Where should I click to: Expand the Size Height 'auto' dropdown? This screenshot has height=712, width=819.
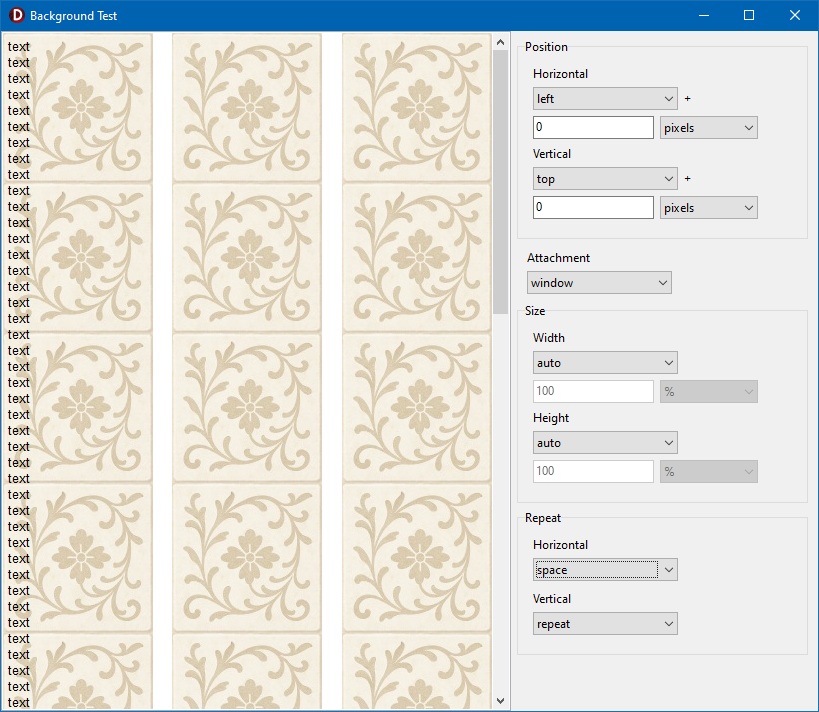point(605,443)
